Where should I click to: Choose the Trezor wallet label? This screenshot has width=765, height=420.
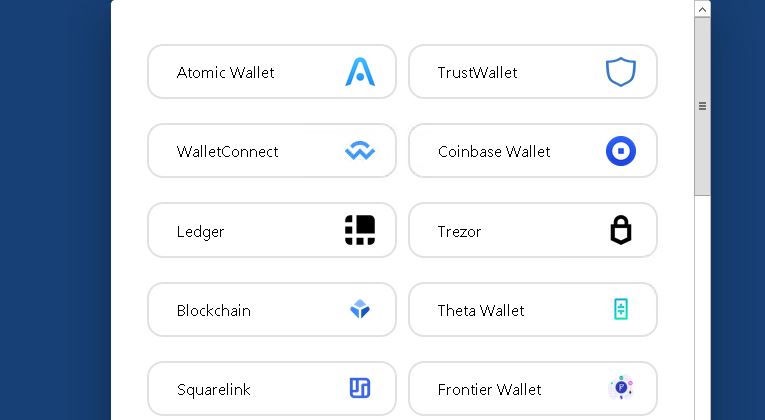coord(459,231)
